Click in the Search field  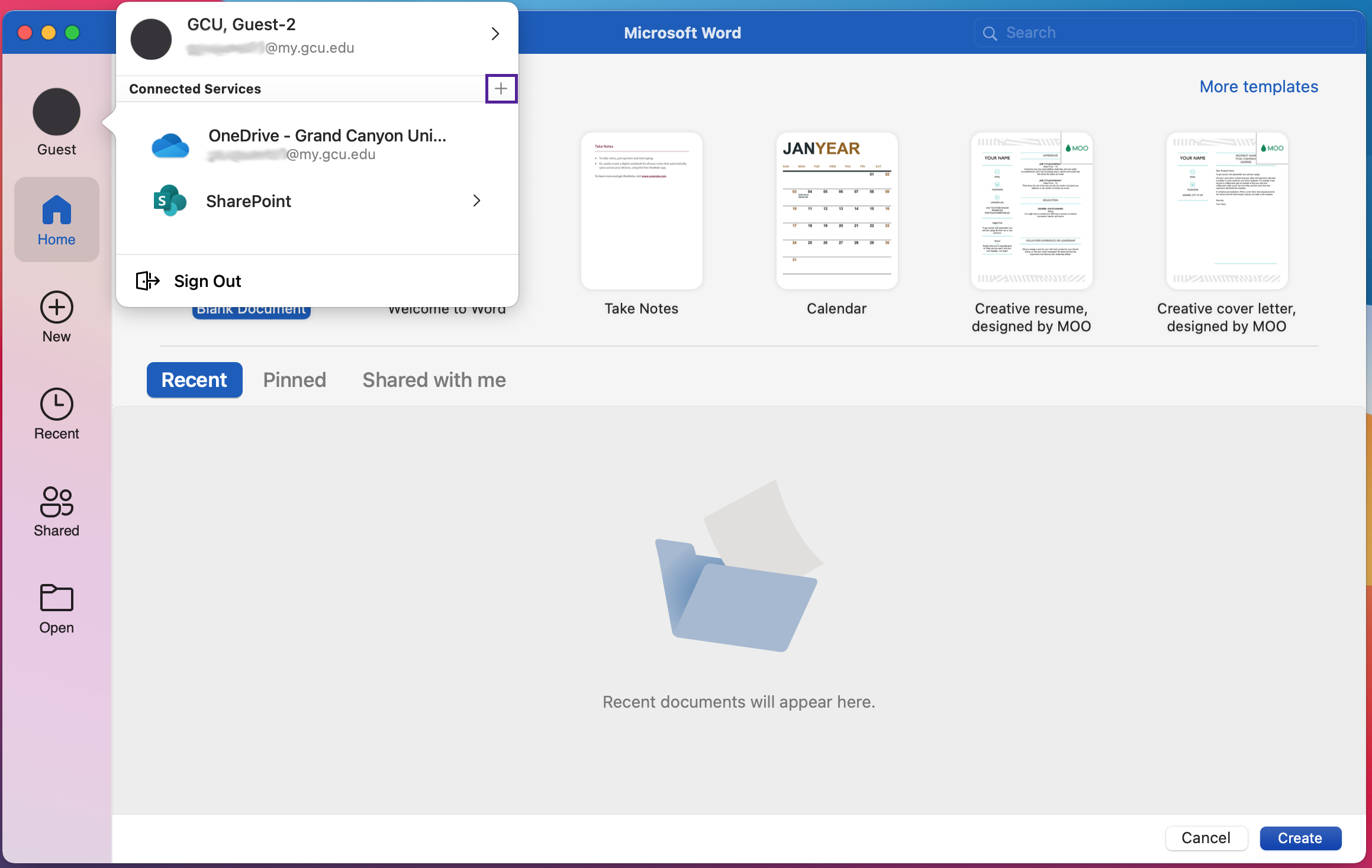[1165, 33]
